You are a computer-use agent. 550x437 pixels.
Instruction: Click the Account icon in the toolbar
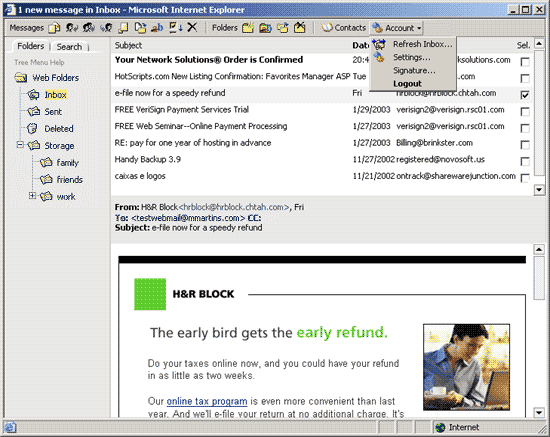click(377, 27)
